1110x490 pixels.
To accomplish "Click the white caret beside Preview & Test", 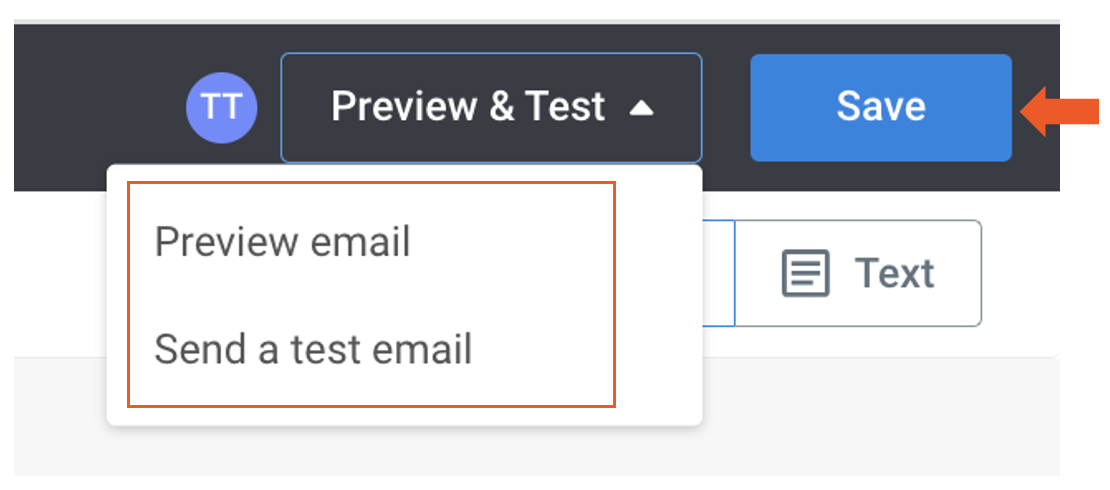I will 641,108.
